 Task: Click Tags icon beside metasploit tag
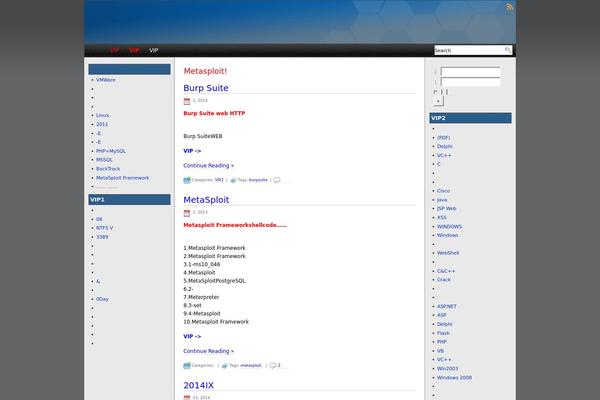225,366
